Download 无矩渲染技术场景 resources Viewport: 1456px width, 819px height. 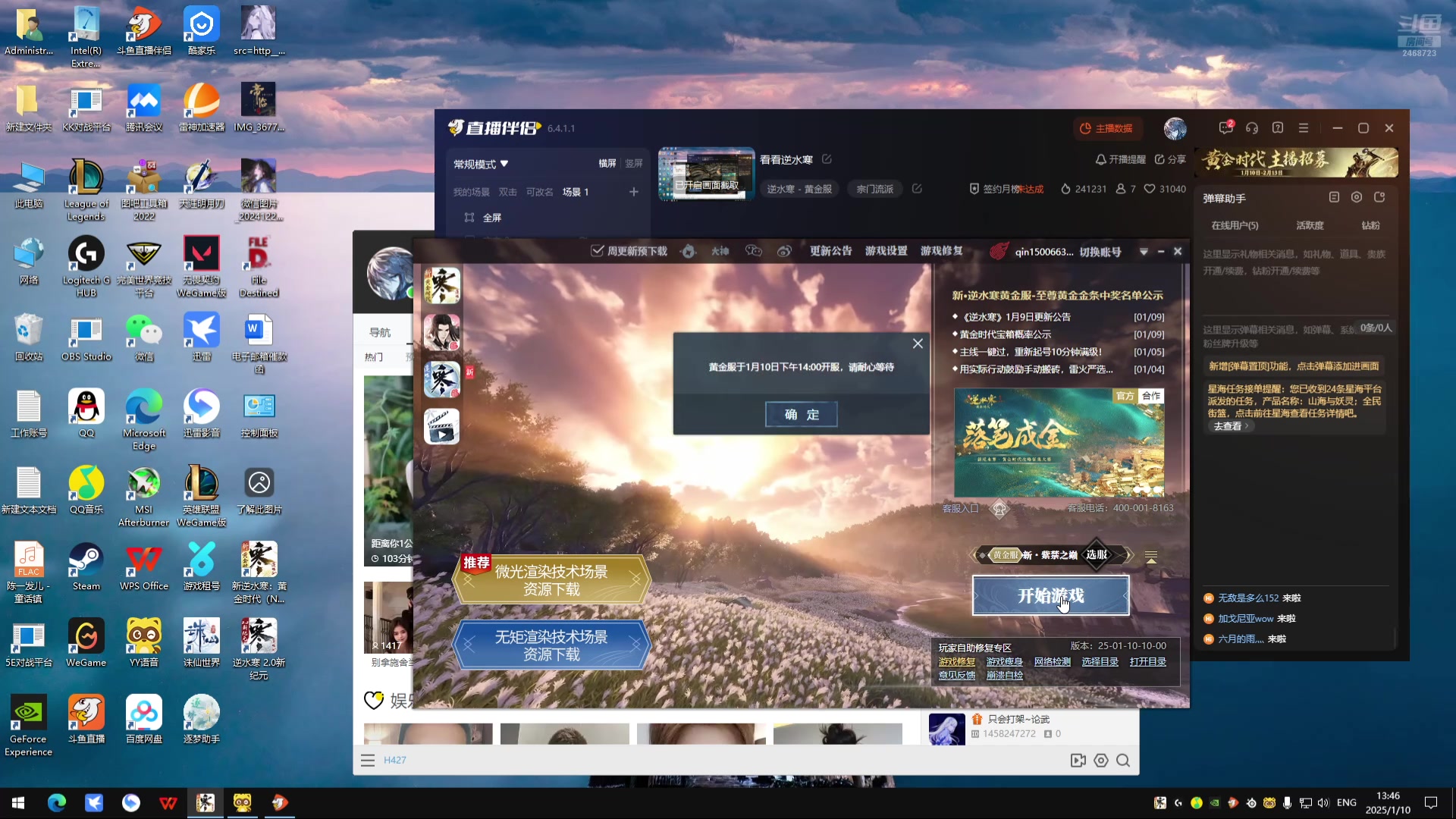[551, 645]
